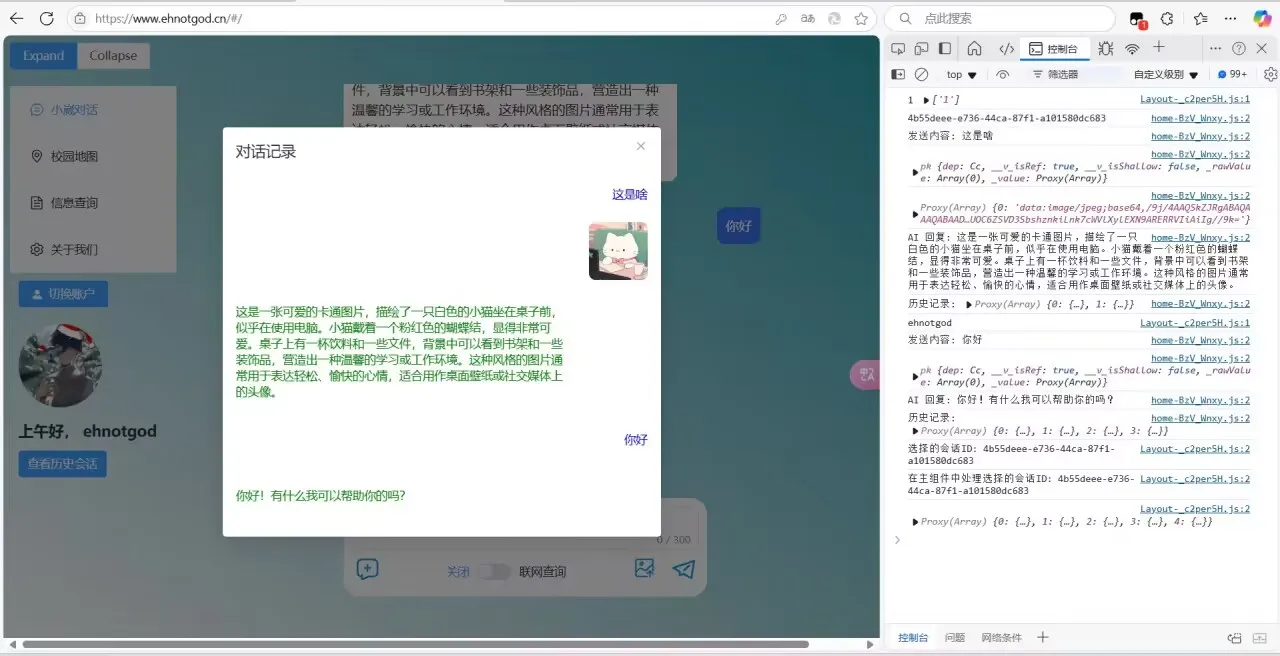Select the 控制台 console tab

[1054, 49]
